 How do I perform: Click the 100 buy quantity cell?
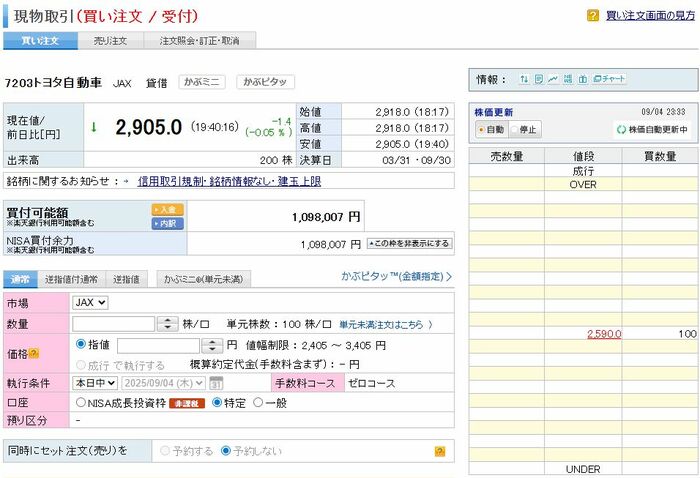tap(660, 334)
